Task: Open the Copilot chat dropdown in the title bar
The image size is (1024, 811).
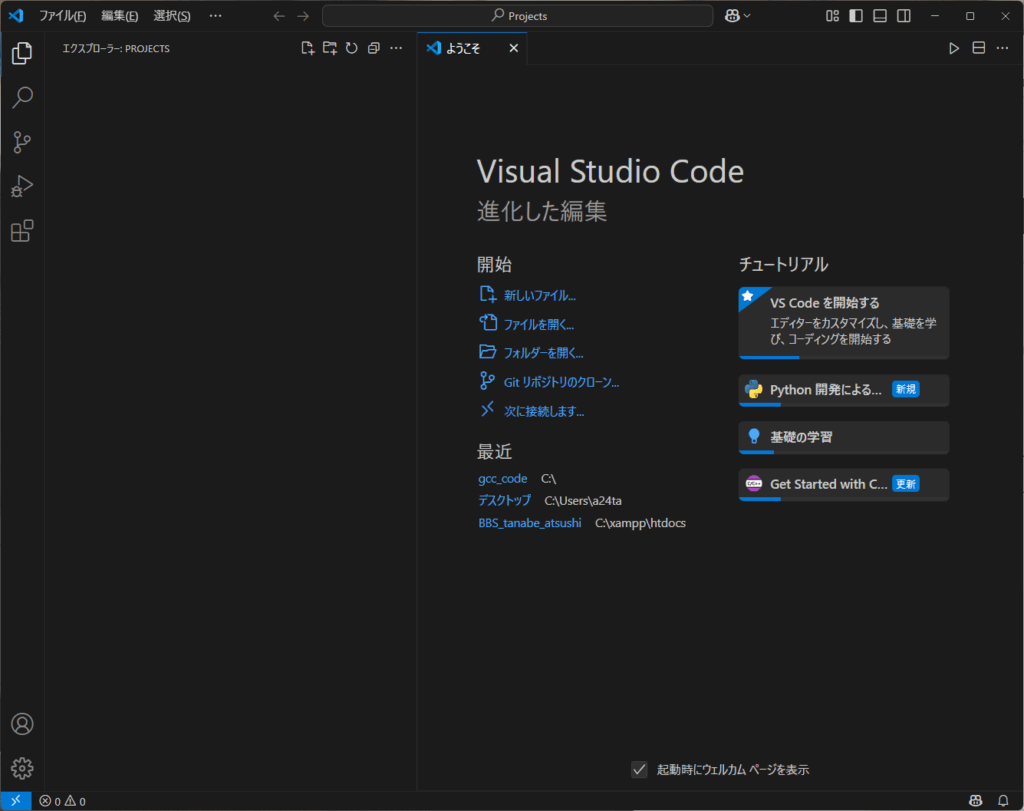Action: 738,16
